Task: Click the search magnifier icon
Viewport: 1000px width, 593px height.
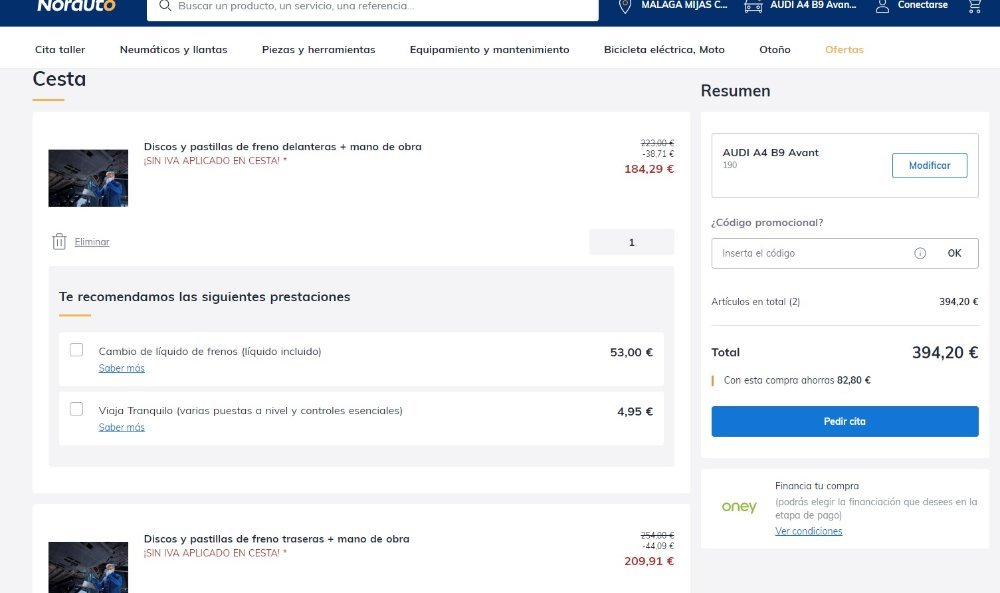Action: 165,6
